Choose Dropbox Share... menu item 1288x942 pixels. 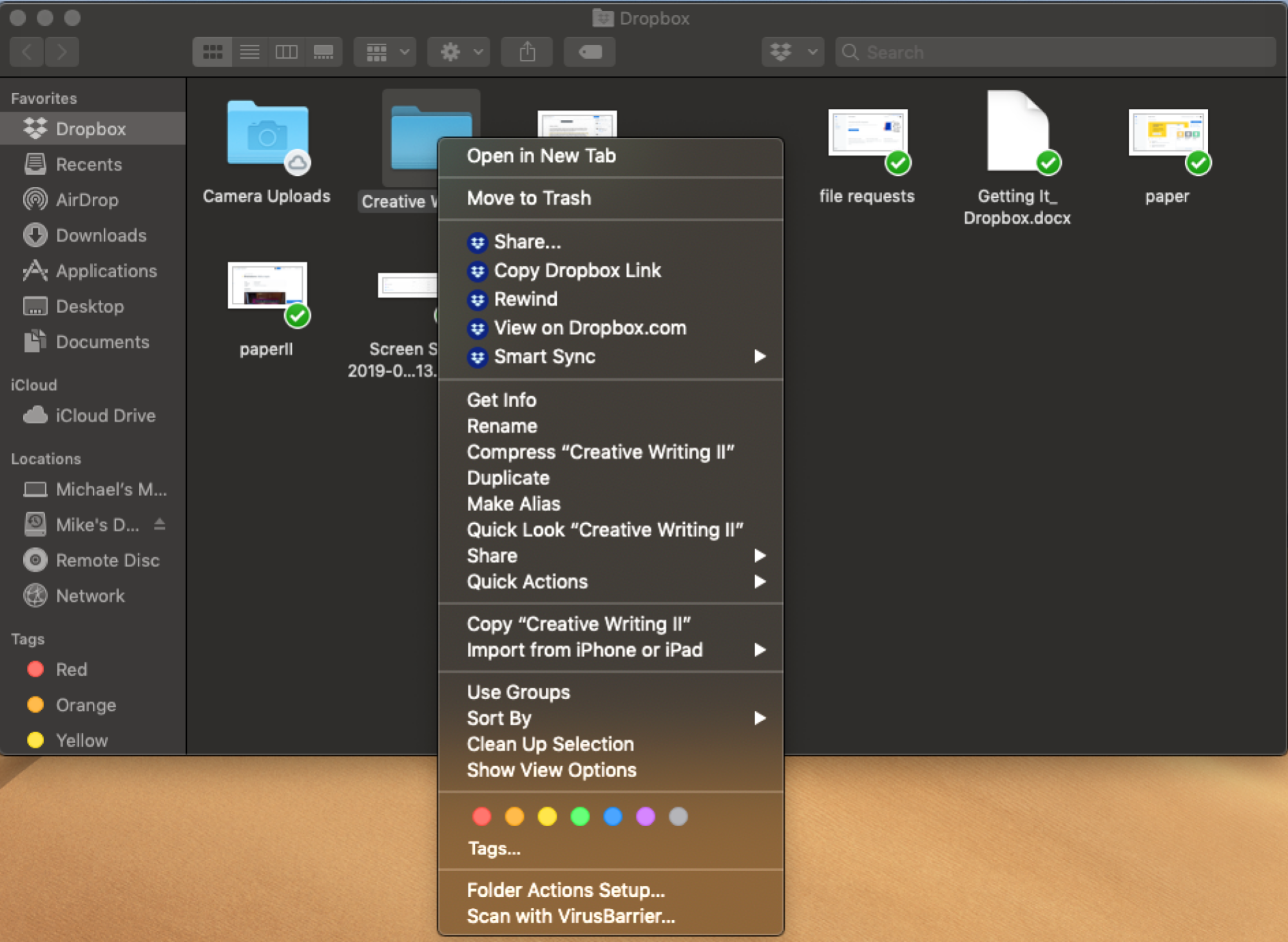click(x=611, y=242)
